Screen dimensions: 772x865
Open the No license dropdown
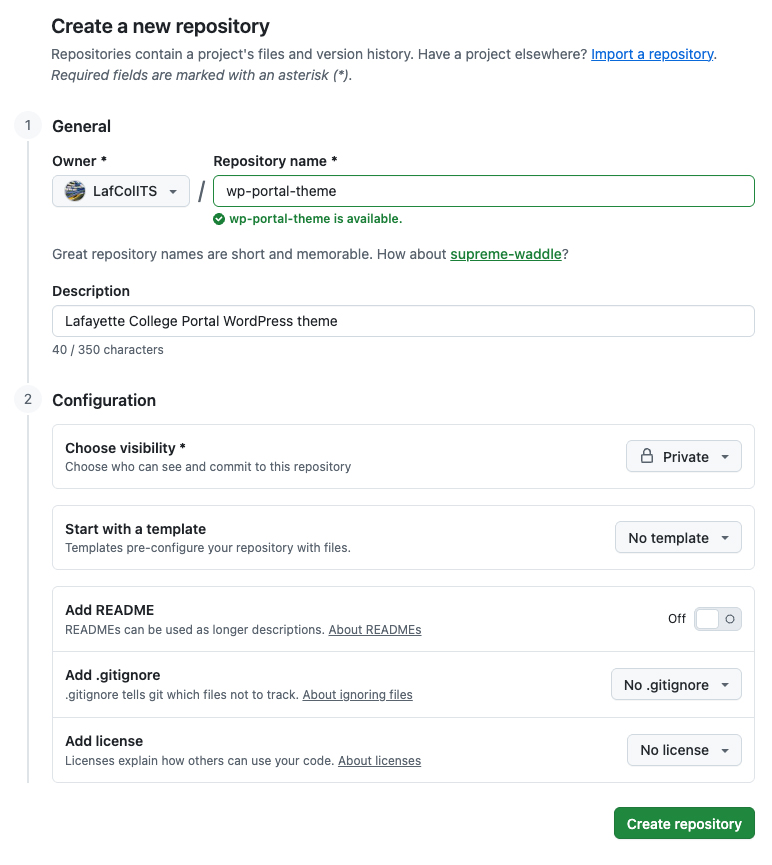(x=684, y=749)
